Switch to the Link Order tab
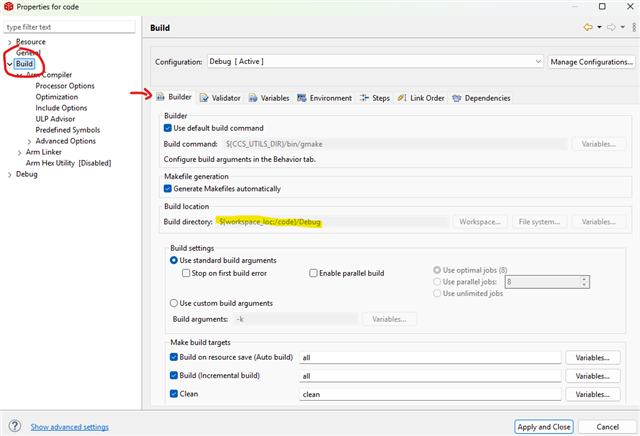This screenshot has width=640, height=436. pyautogui.click(x=421, y=98)
